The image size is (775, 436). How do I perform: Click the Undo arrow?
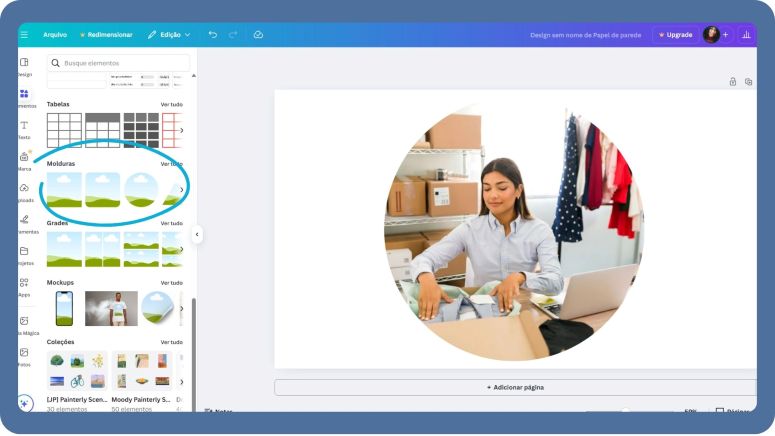212,34
